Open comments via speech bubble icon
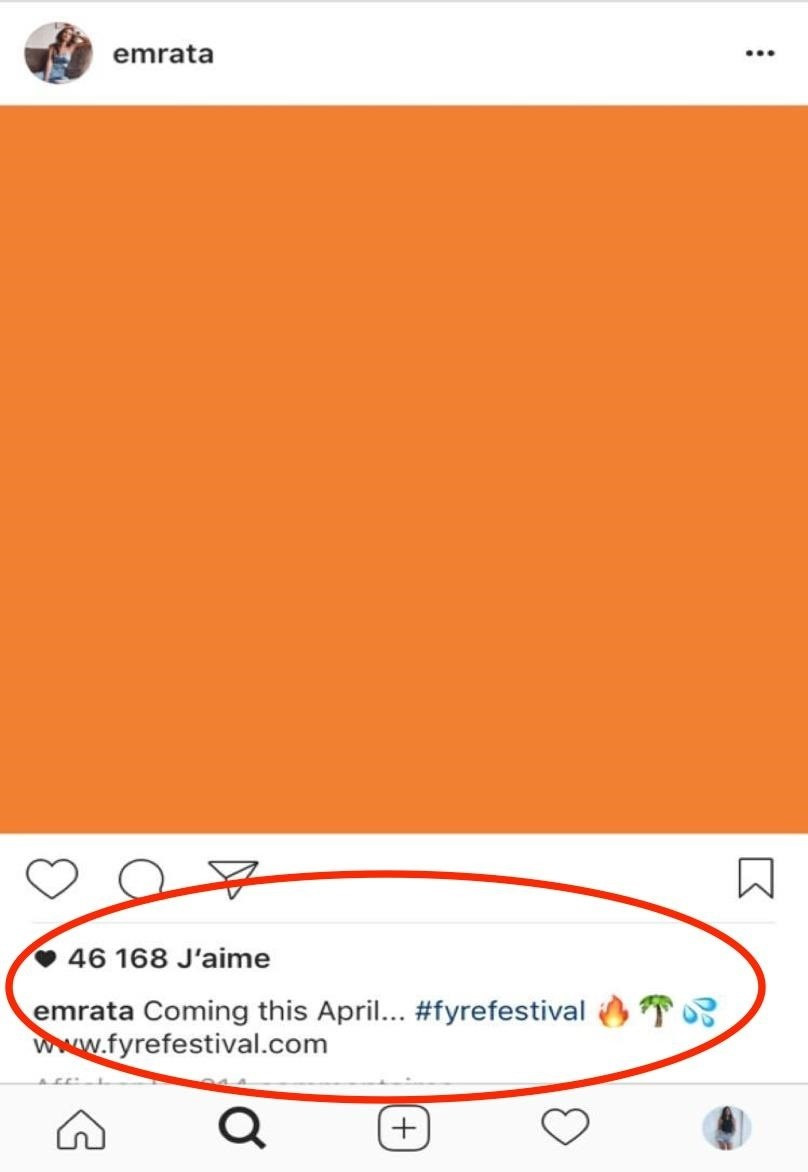 coord(141,878)
